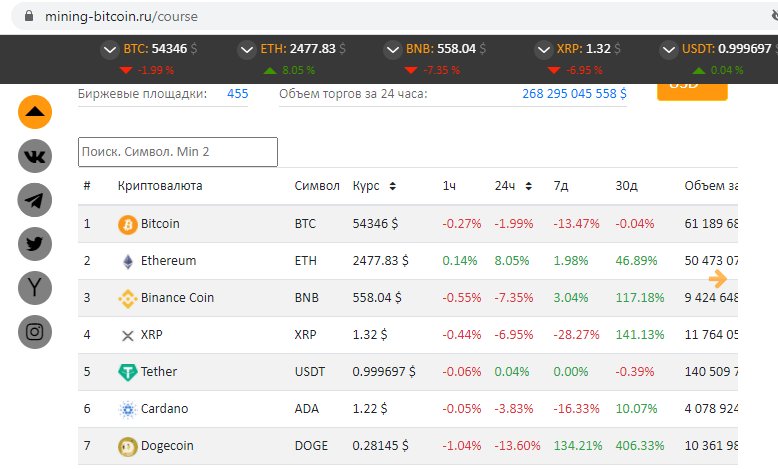Click the Поиск symbol search field
778x470 pixels.
[178, 152]
